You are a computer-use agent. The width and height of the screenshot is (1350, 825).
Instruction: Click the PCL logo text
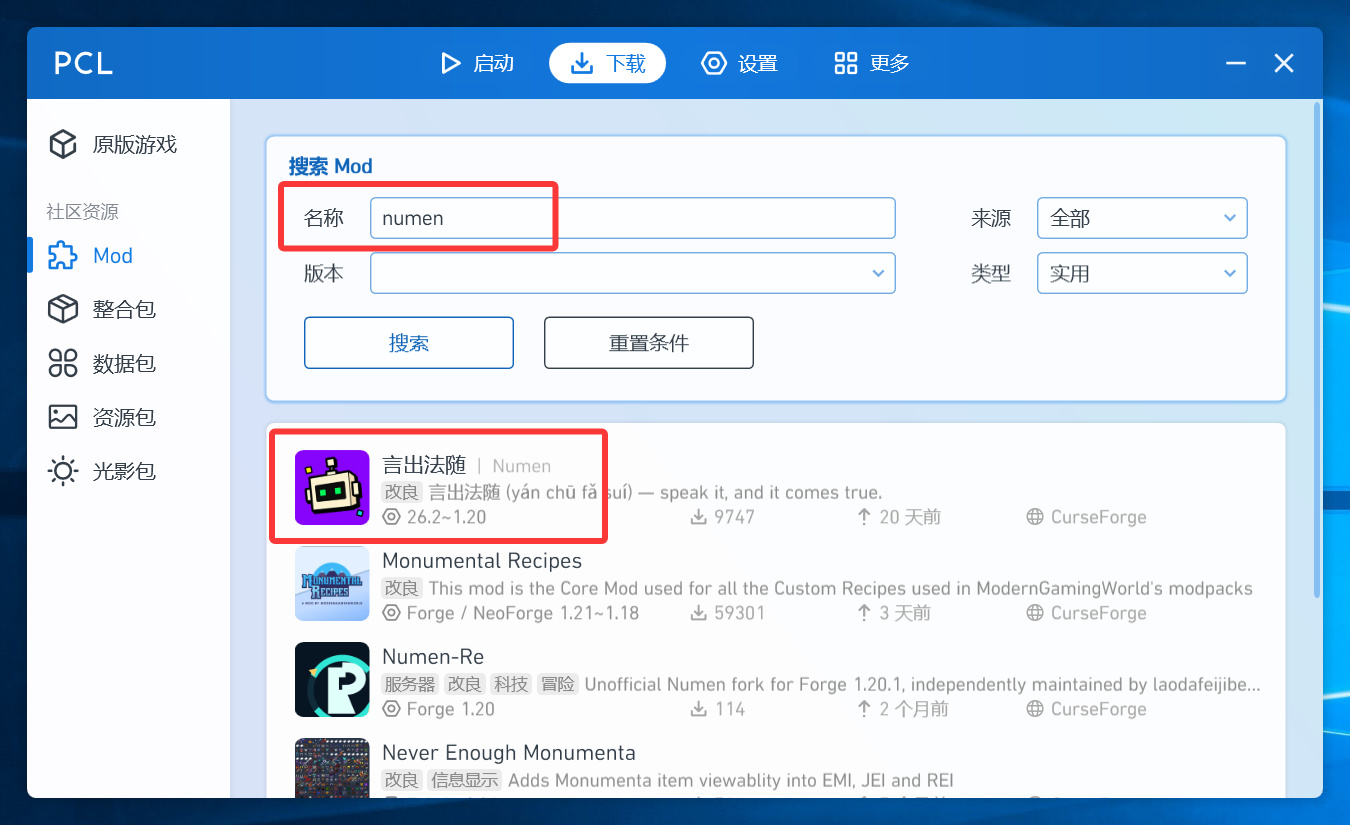click(x=83, y=64)
